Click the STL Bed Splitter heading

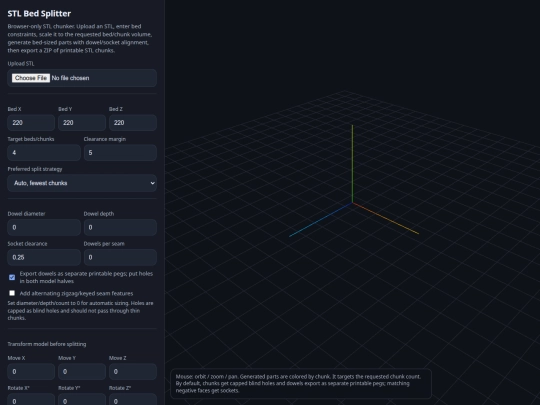tap(39, 13)
